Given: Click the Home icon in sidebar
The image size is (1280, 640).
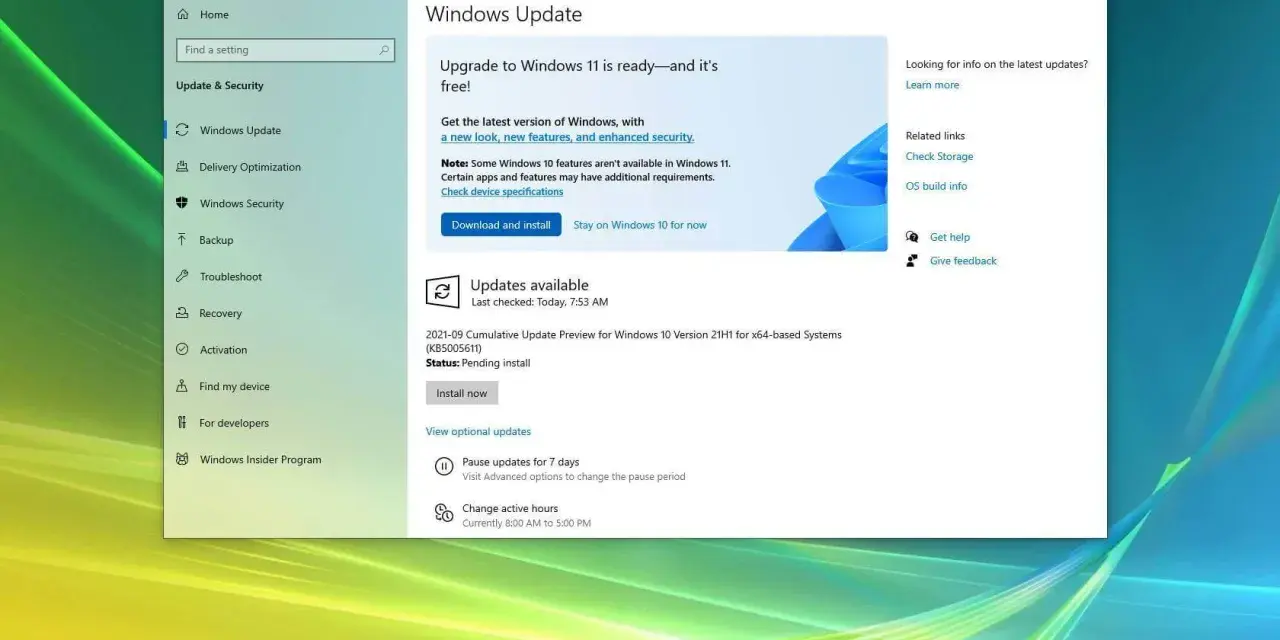Looking at the screenshot, I should pos(182,14).
